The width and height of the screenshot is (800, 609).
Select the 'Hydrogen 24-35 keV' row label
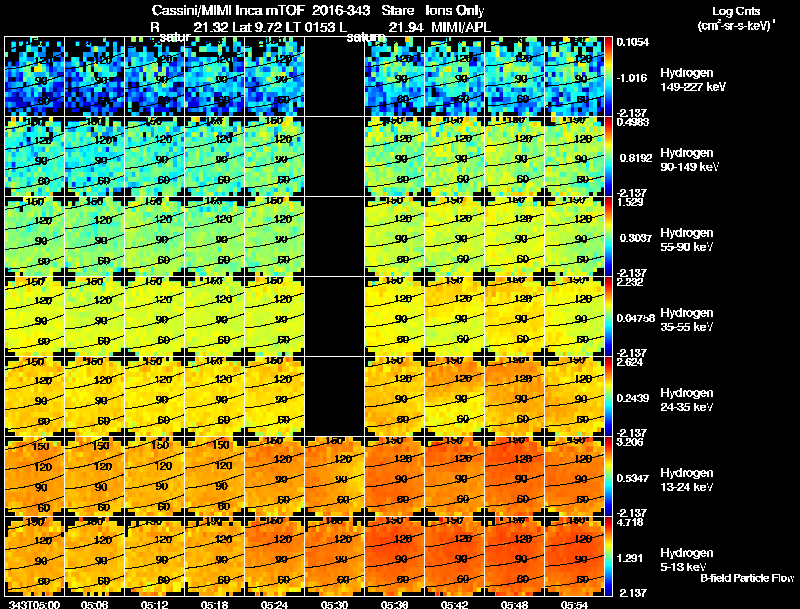687,400
